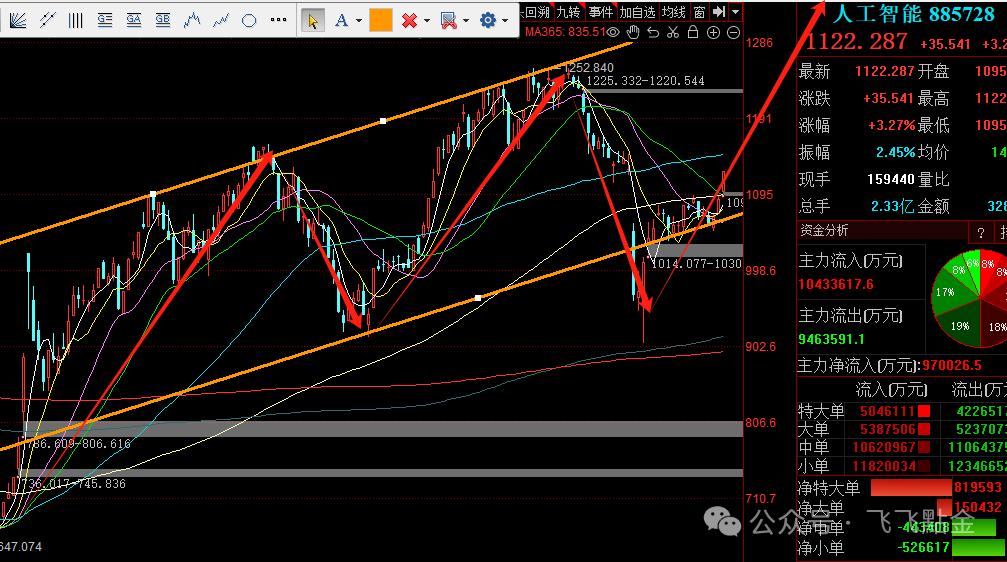
Task: Open the 九转 tab
Action: point(568,12)
